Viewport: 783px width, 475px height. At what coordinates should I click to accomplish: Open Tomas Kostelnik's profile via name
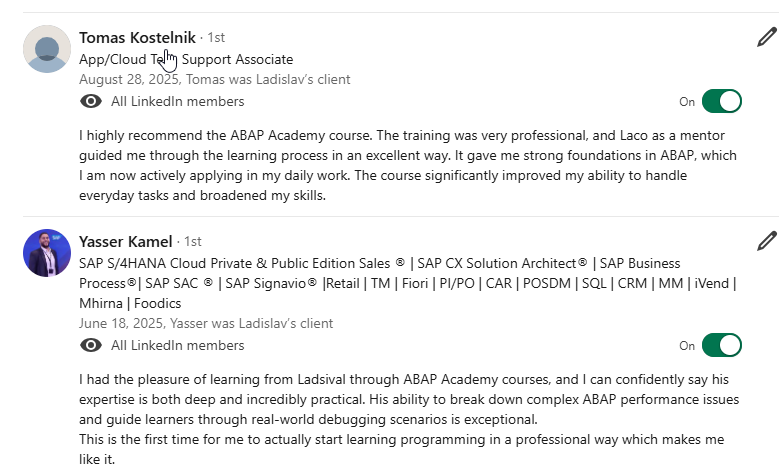(137, 38)
